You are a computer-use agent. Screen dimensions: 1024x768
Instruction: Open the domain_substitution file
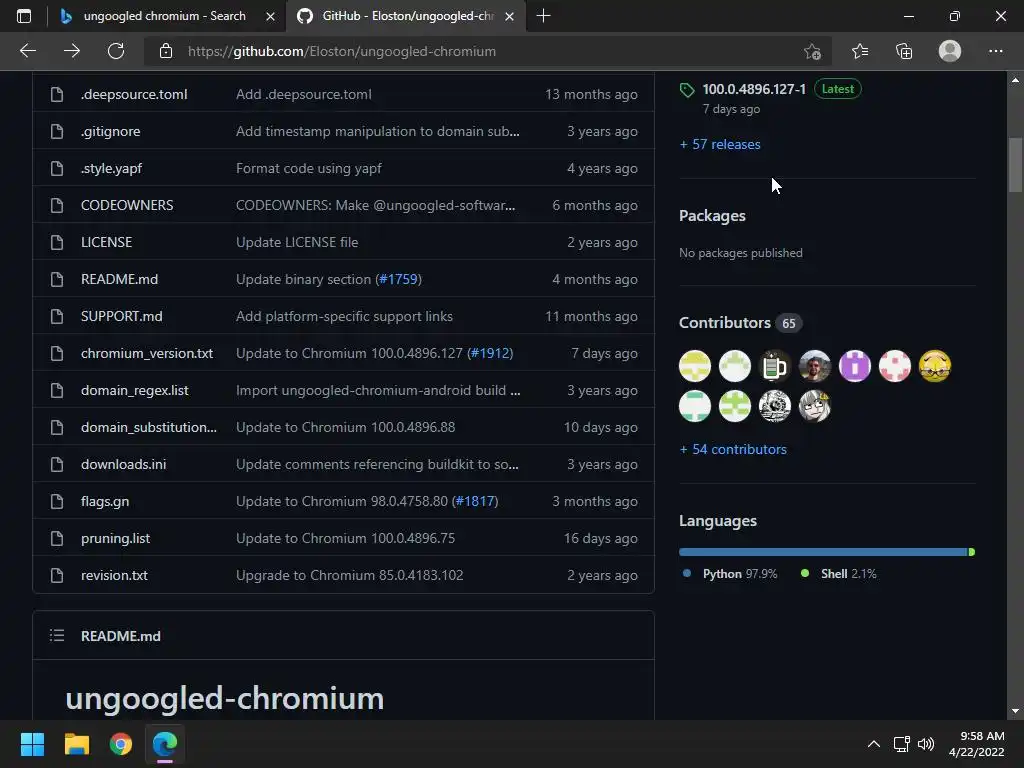click(148, 427)
